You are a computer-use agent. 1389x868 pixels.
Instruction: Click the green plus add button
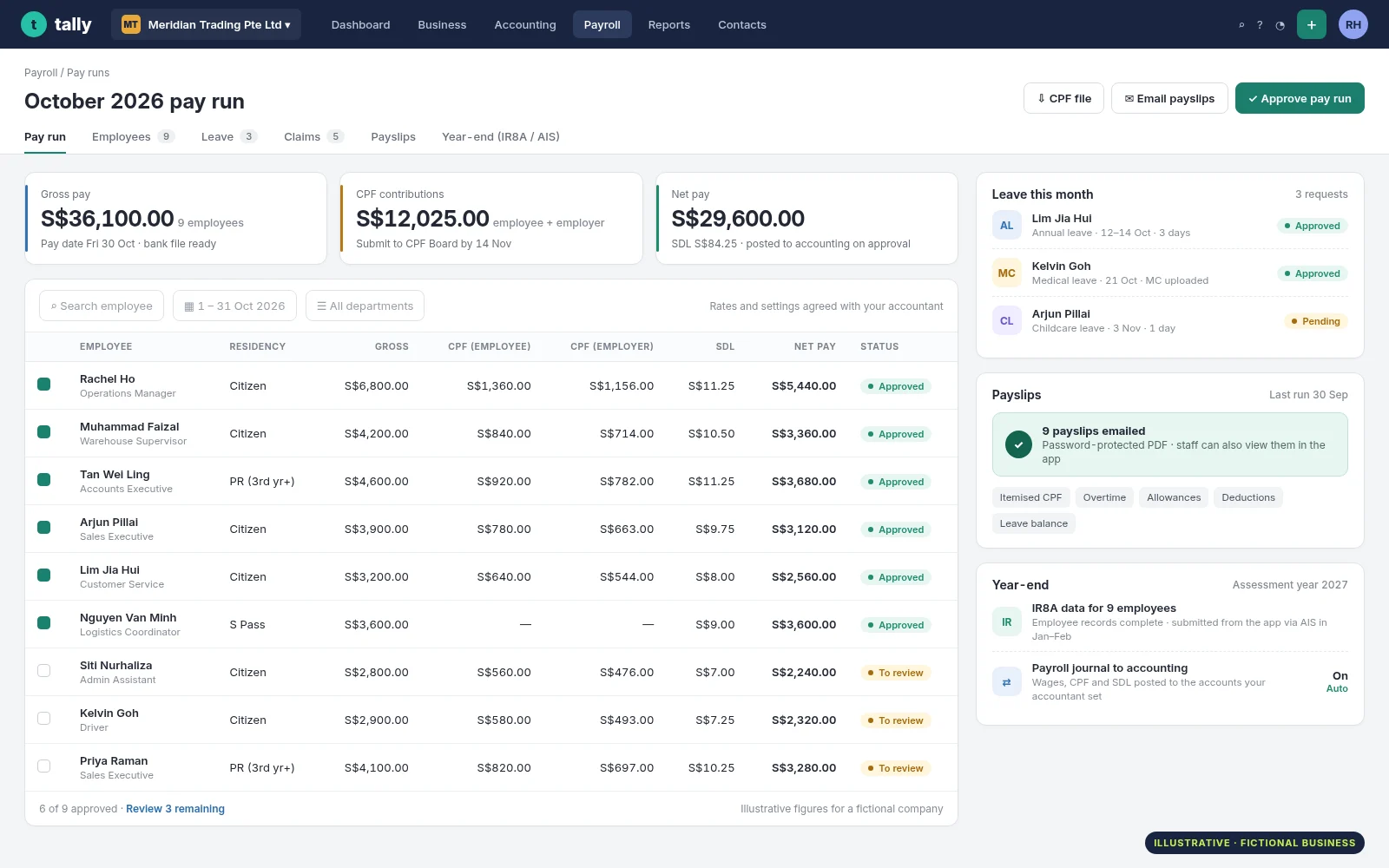(x=1312, y=24)
